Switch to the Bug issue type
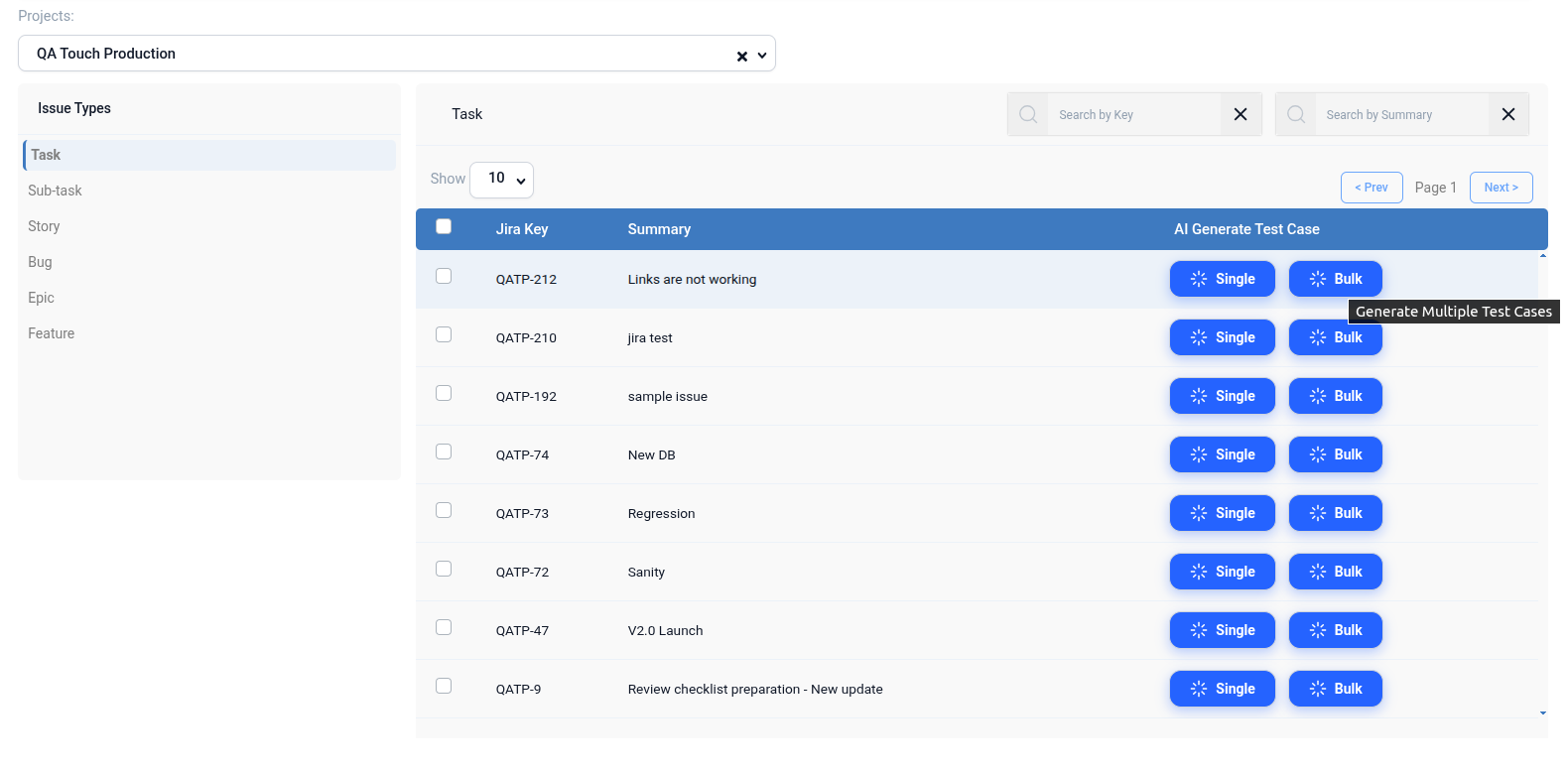Screen dimensions: 1568x776 [41, 262]
